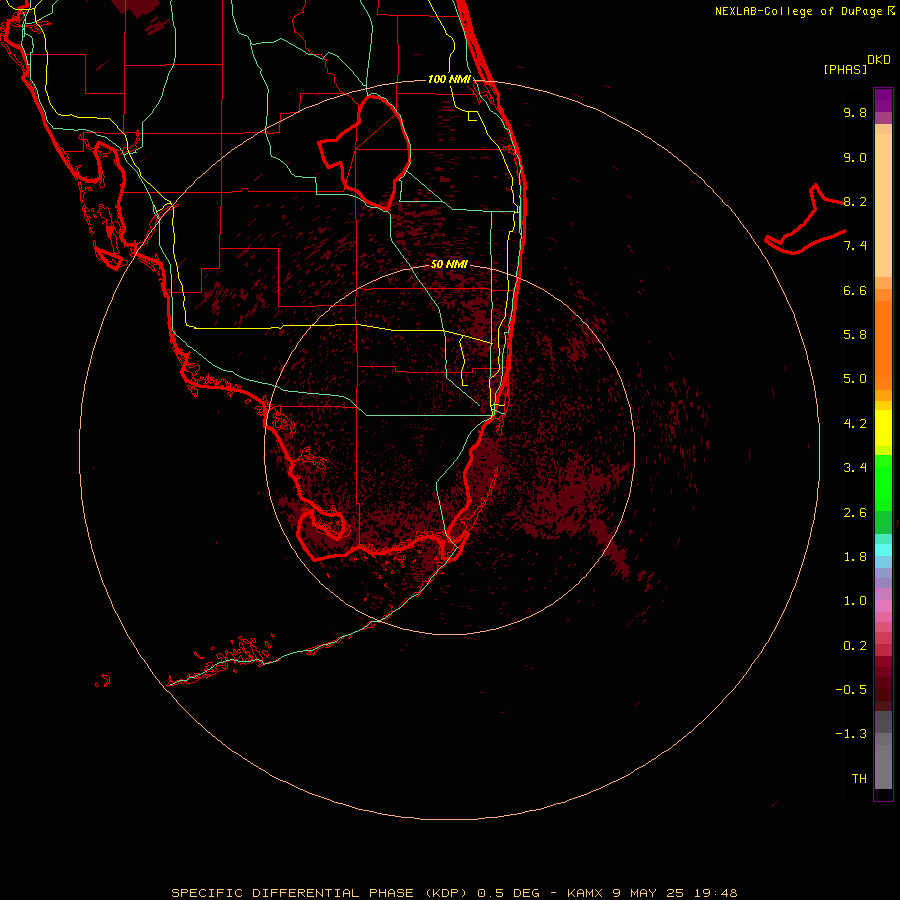Click the 6.6 legend value
The height and width of the screenshot is (900, 900).
[855, 290]
